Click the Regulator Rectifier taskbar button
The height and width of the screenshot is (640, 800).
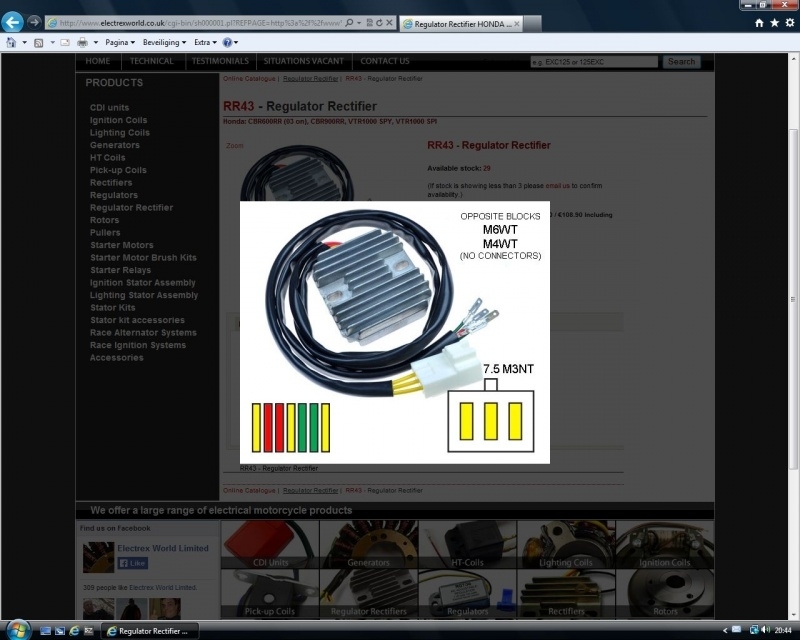pyautogui.click(x=147, y=631)
